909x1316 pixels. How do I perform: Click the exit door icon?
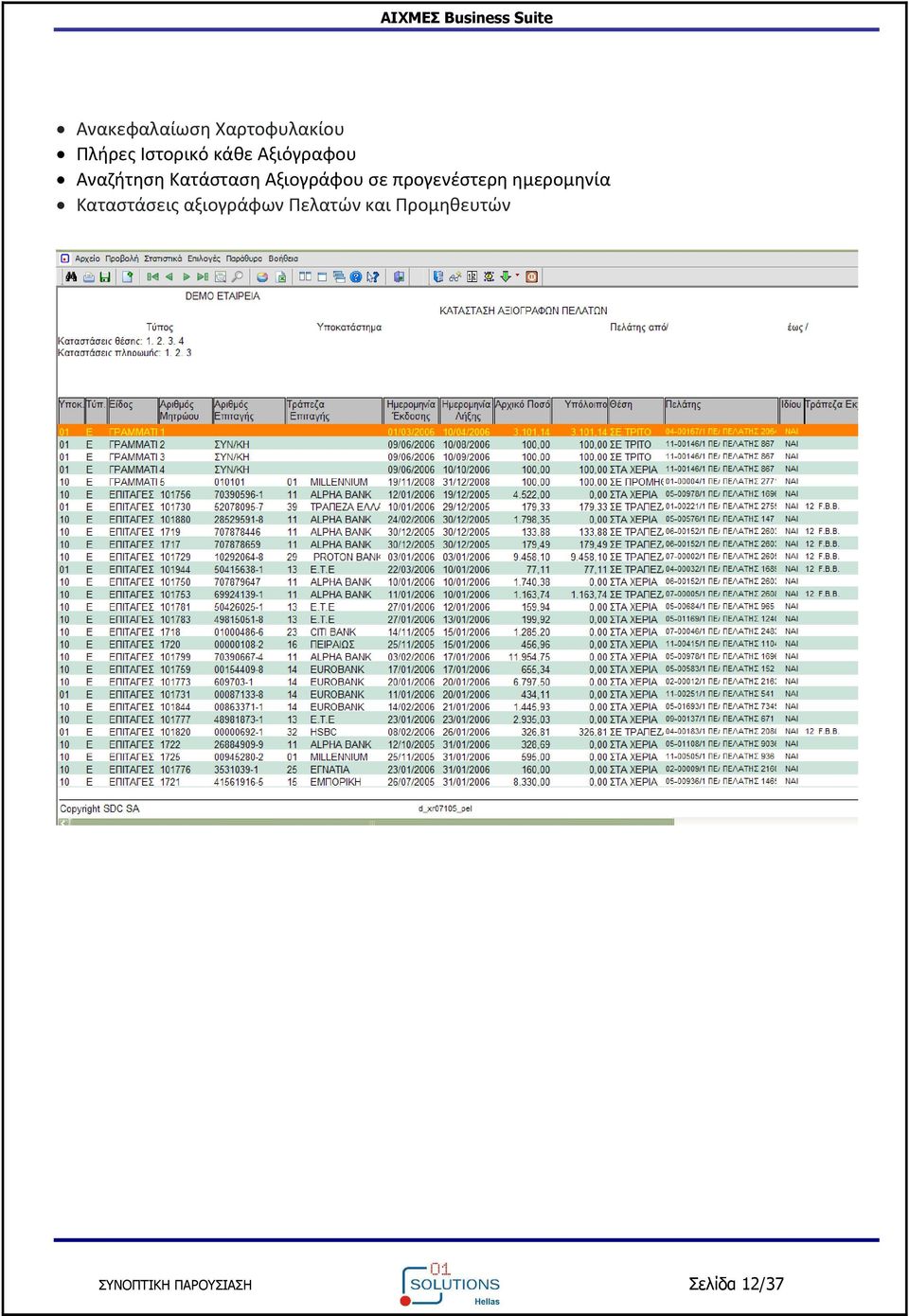(x=399, y=277)
